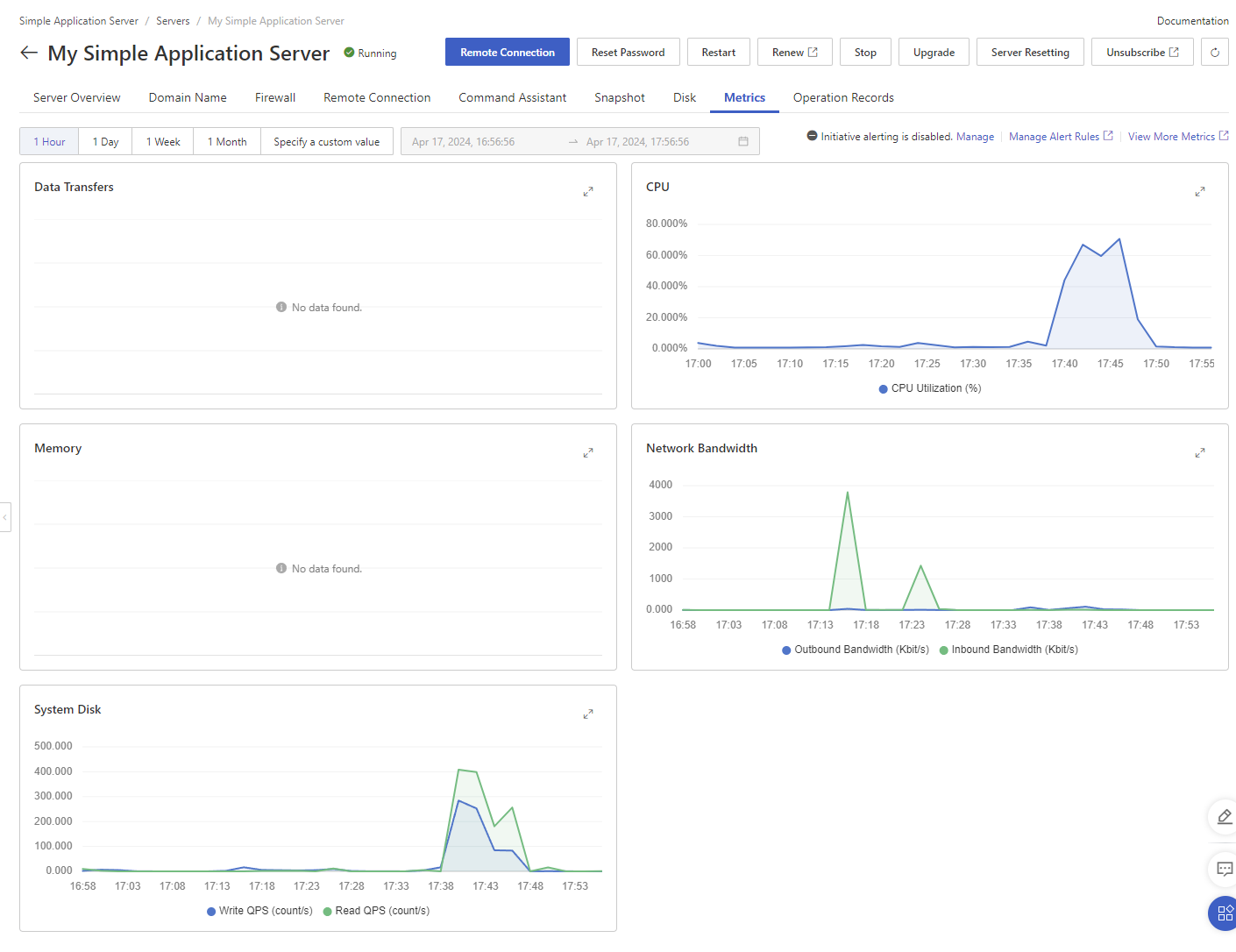Image resolution: width=1236 pixels, height=952 pixels.
Task: Expand the Data Transfers chart fullscreen
Action: [x=588, y=191]
